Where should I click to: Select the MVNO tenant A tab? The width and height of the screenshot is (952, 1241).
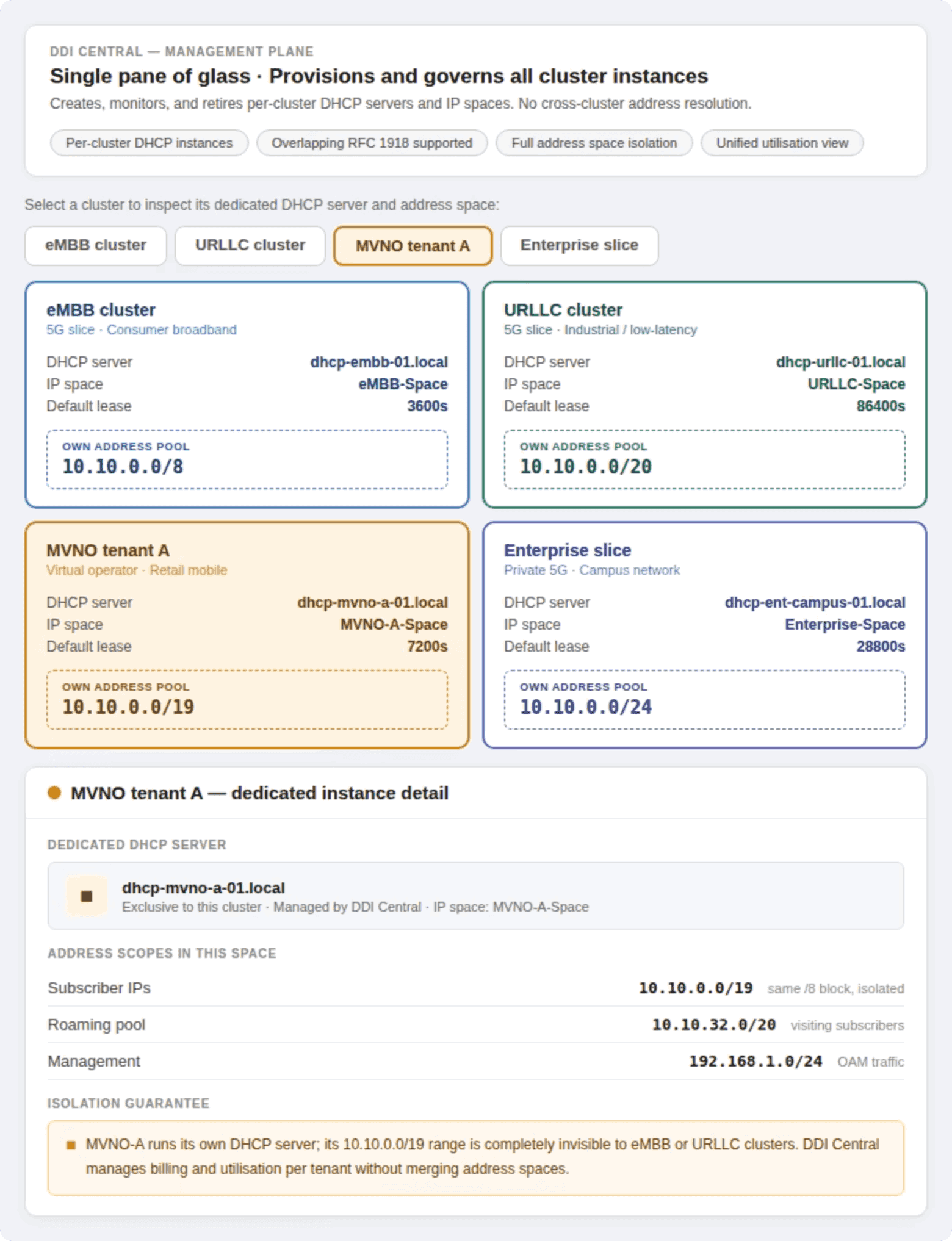(413, 246)
